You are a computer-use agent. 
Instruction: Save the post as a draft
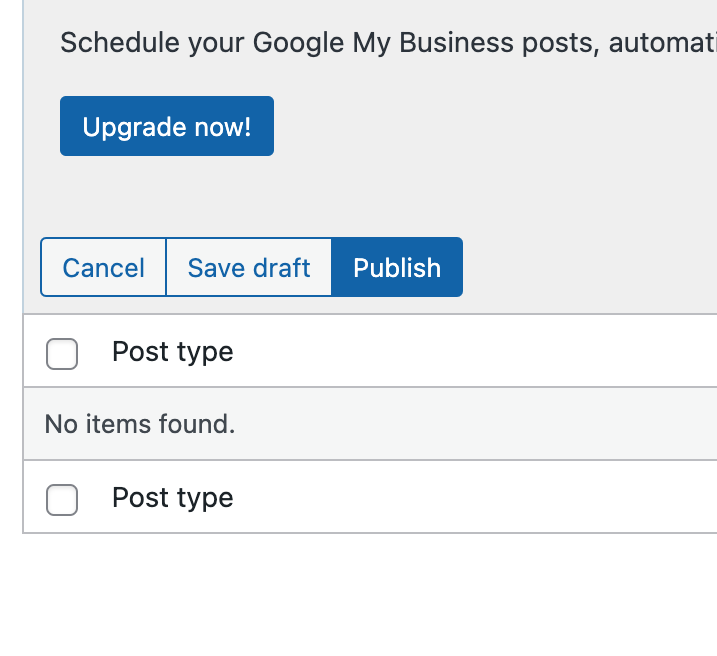(x=249, y=268)
